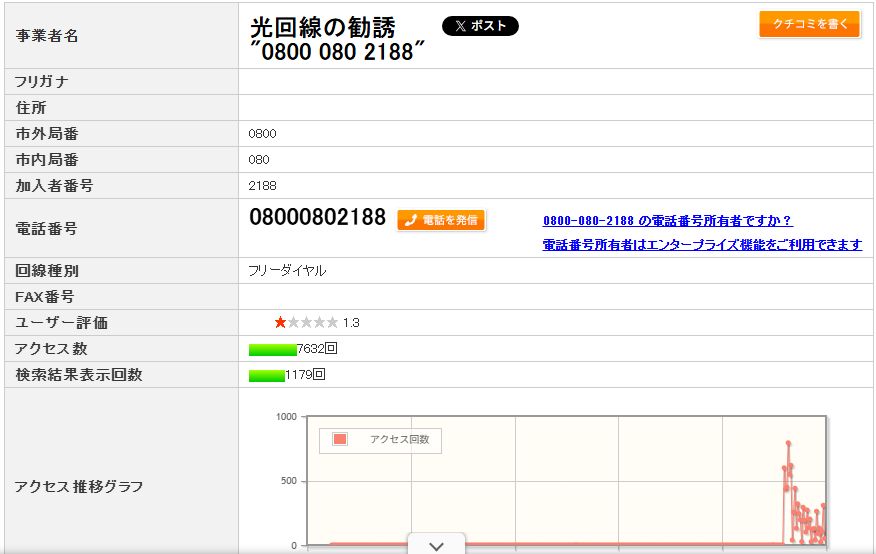The height and width of the screenshot is (554, 876).
Task: Expand page with bottom chevron down arrow
Action: pos(436,545)
